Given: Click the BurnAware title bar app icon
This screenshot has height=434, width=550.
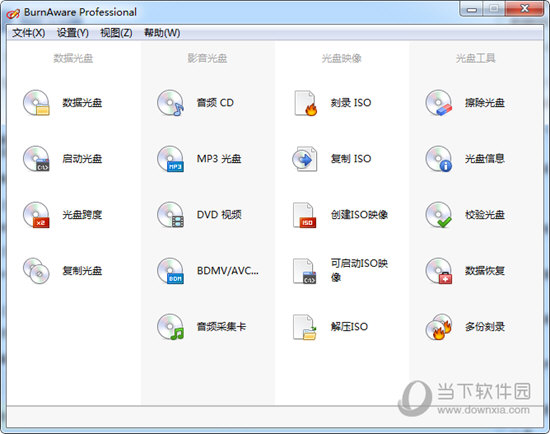Looking at the screenshot, I should tap(13, 13).
